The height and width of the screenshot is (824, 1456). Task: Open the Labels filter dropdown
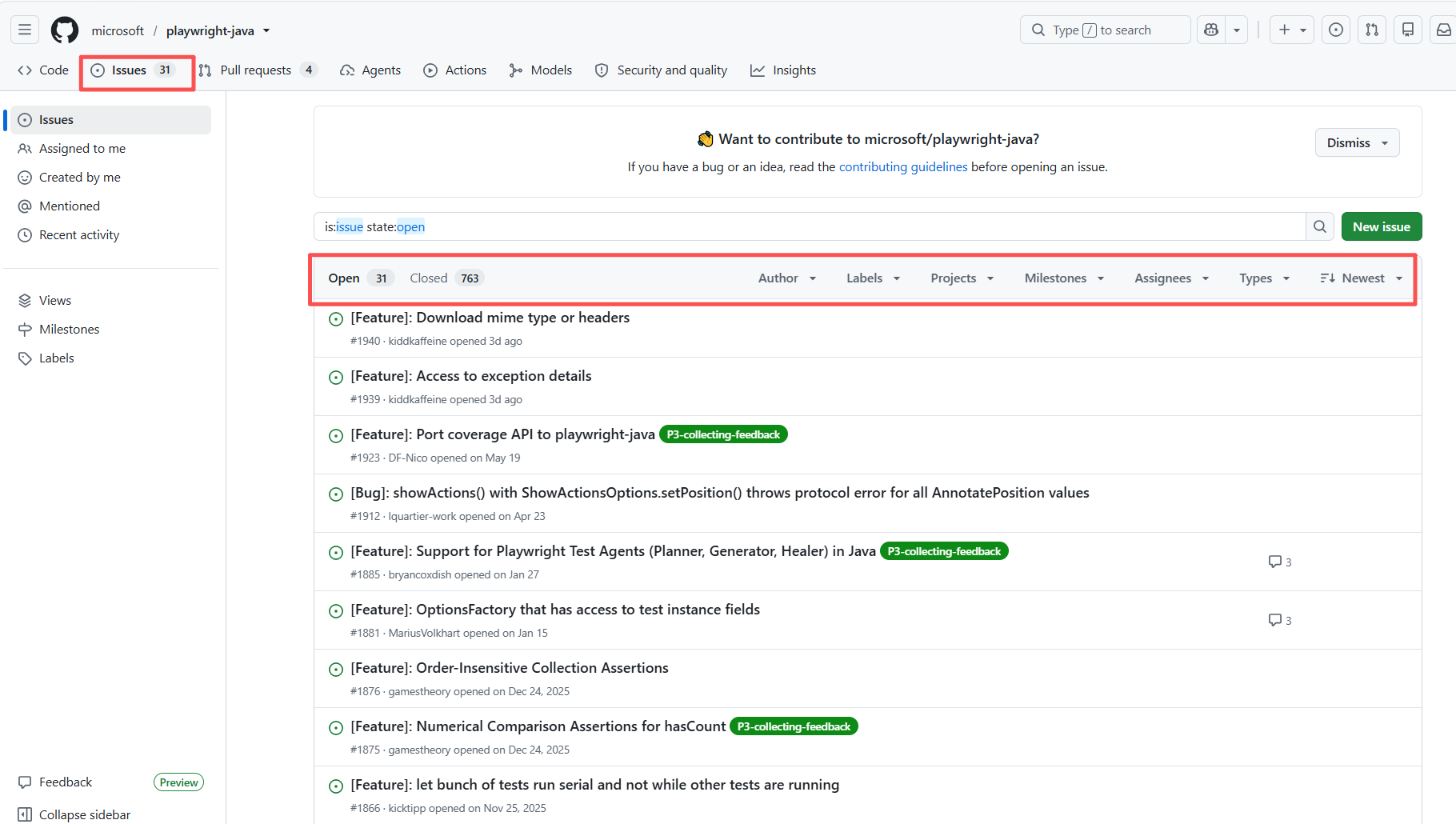874,278
